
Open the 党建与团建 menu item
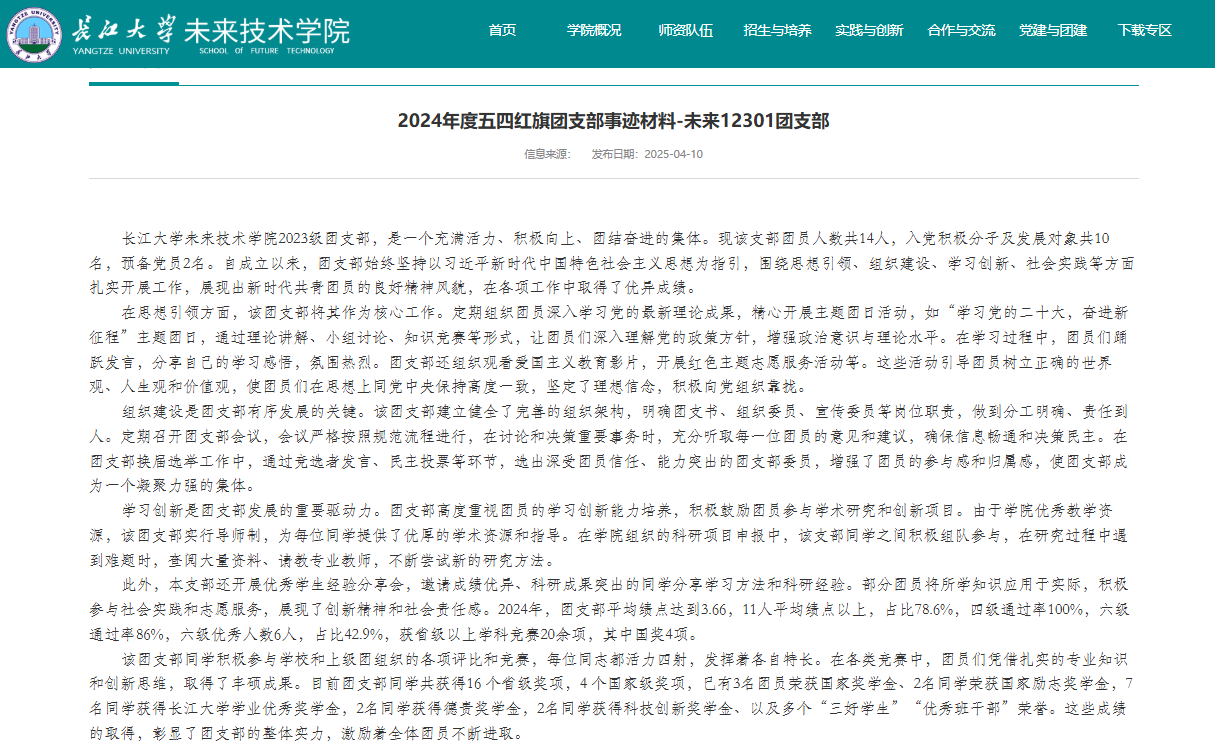(x=1053, y=30)
